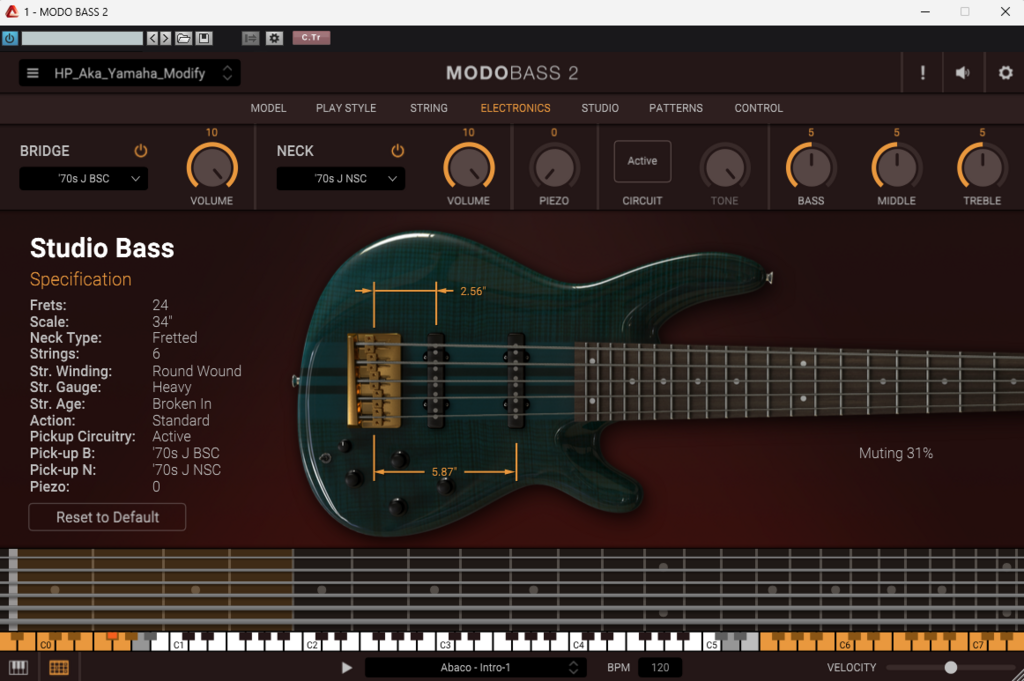Click the Reset to Default button

click(x=107, y=517)
